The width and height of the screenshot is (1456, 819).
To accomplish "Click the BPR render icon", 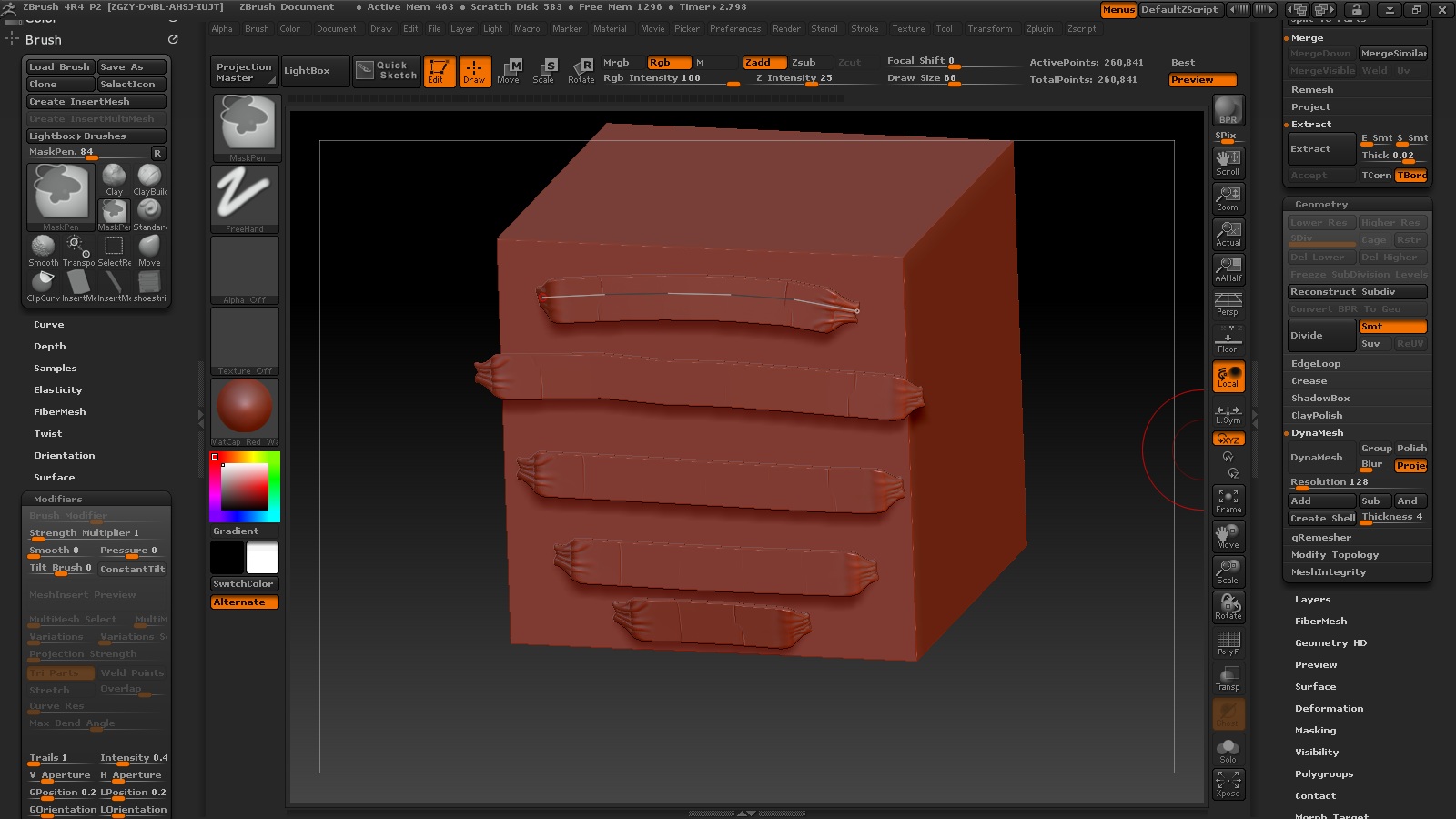I will click(x=1228, y=110).
